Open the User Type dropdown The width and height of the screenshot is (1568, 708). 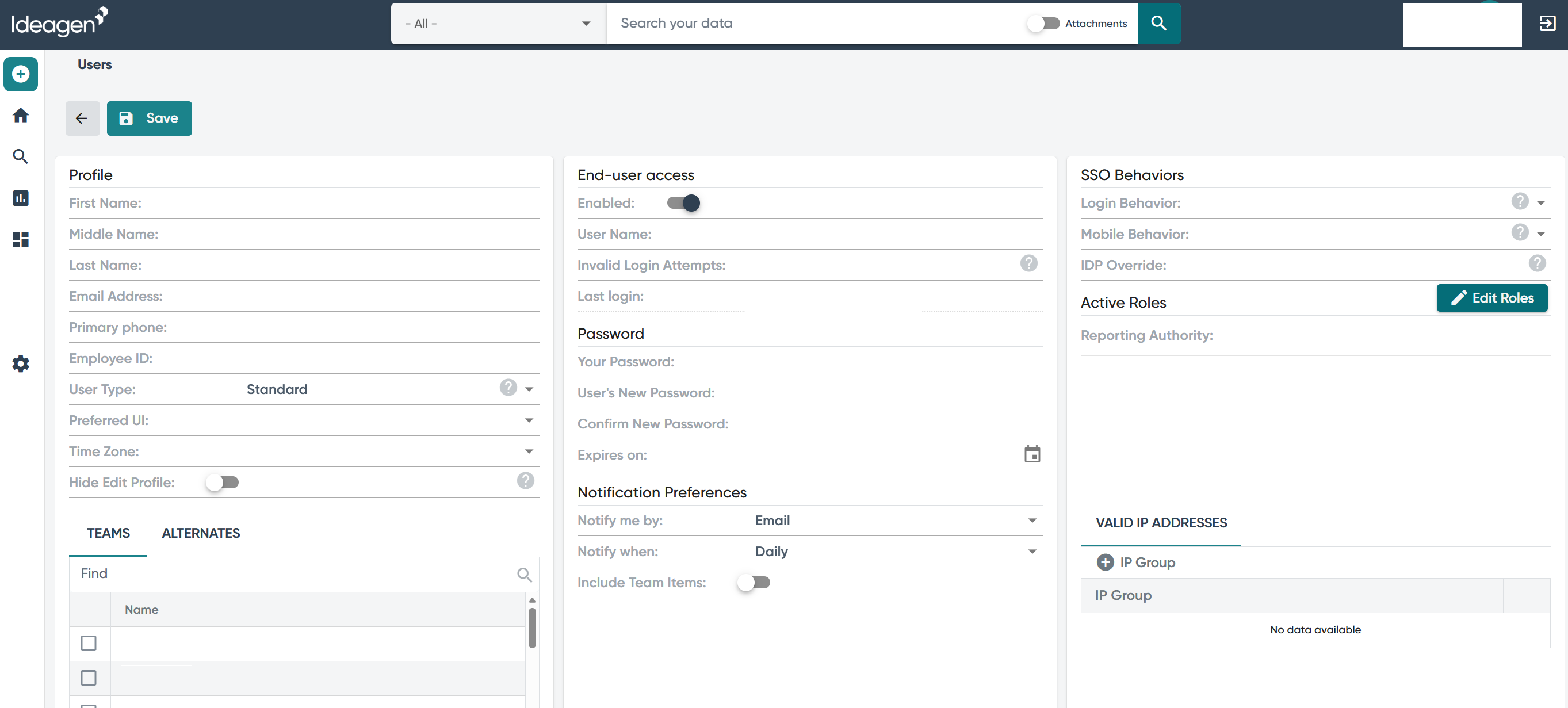coord(529,389)
